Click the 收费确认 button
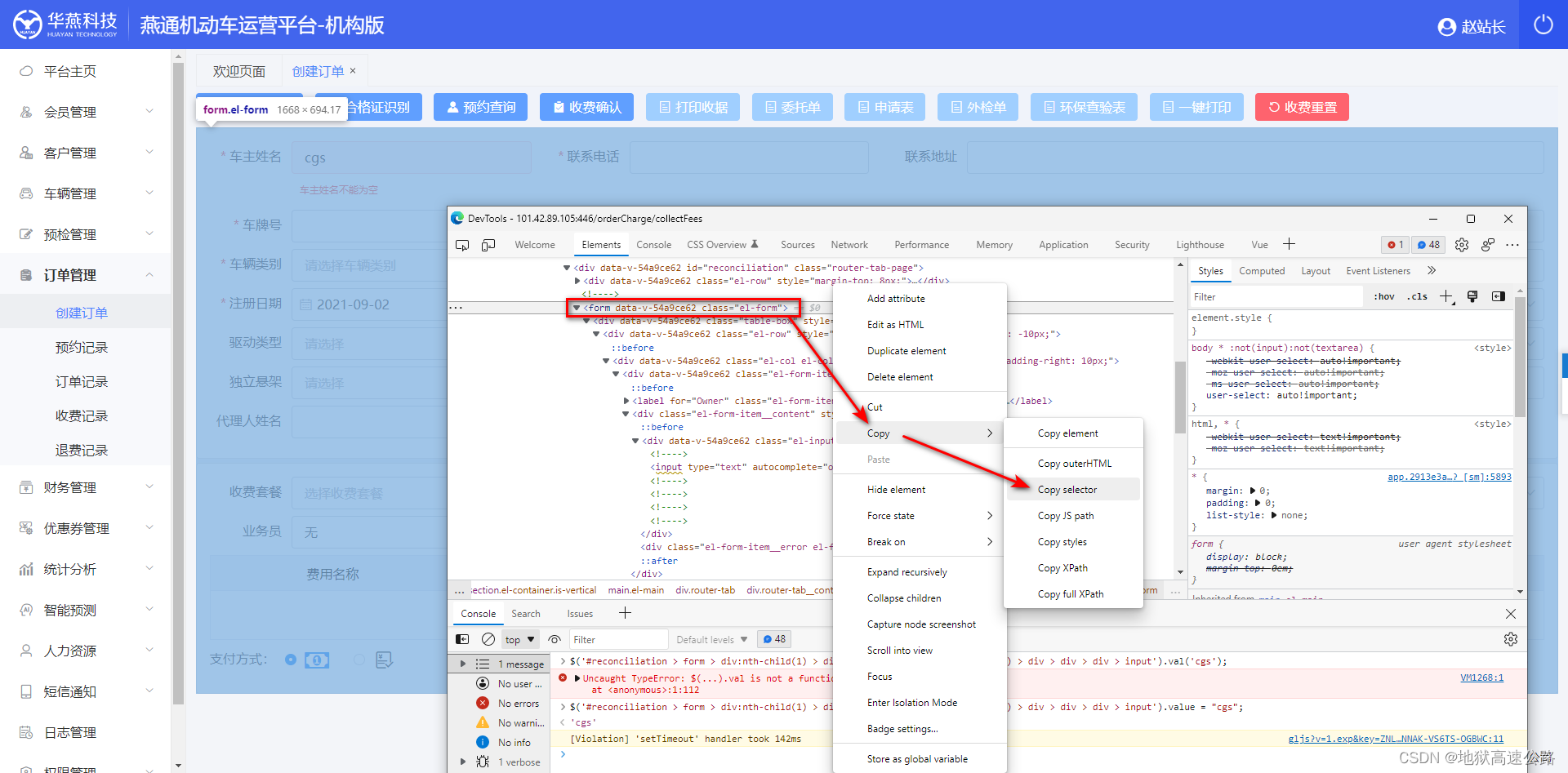The width and height of the screenshot is (1568, 773). [x=587, y=107]
